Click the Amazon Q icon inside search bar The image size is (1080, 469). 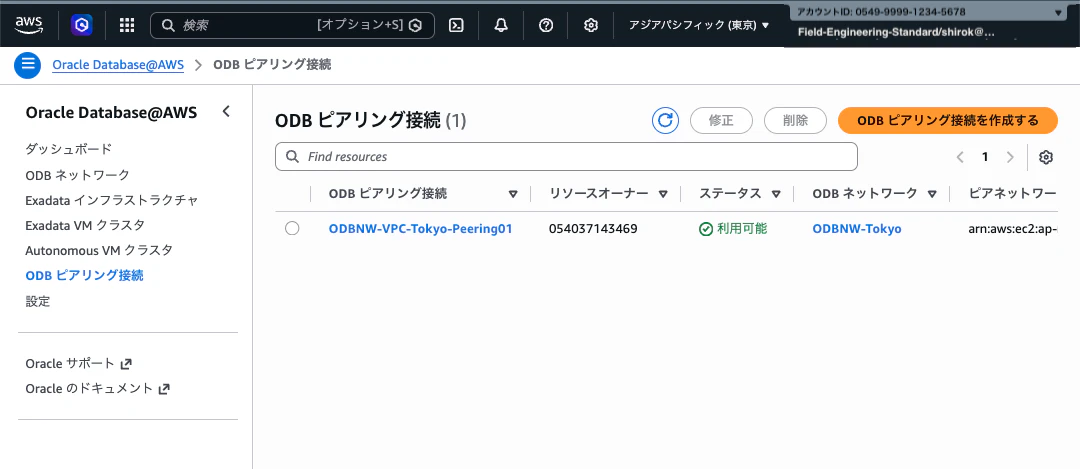click(x=415, y=25)
